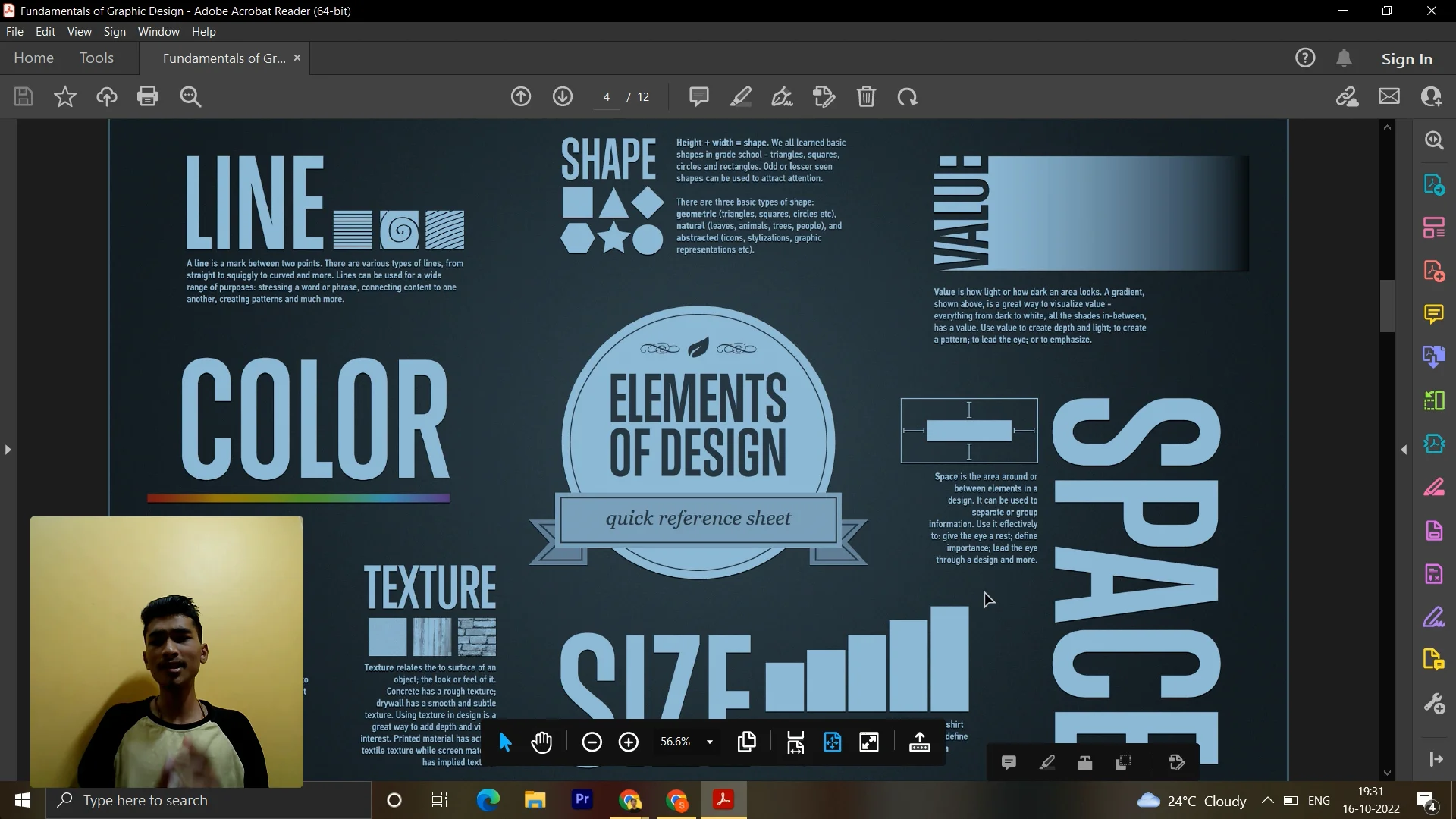Image resolution: width=1456 pixels, height=819 pixels.
Task: Click the search zoom icon atop right sidebar
Action: tap(1434, 140)
